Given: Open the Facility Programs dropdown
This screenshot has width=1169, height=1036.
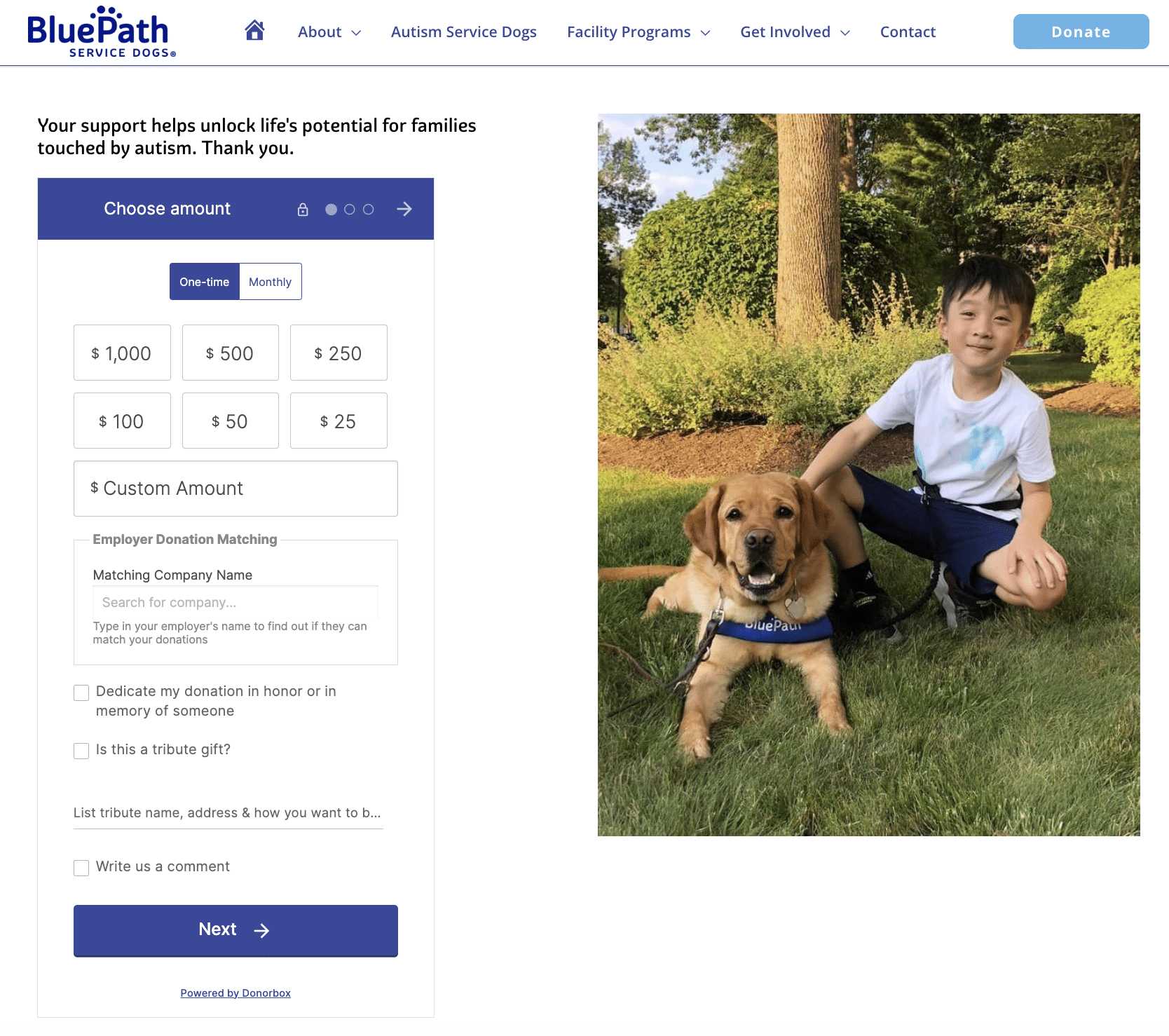Looking at the screenshot, I should 638,32.
